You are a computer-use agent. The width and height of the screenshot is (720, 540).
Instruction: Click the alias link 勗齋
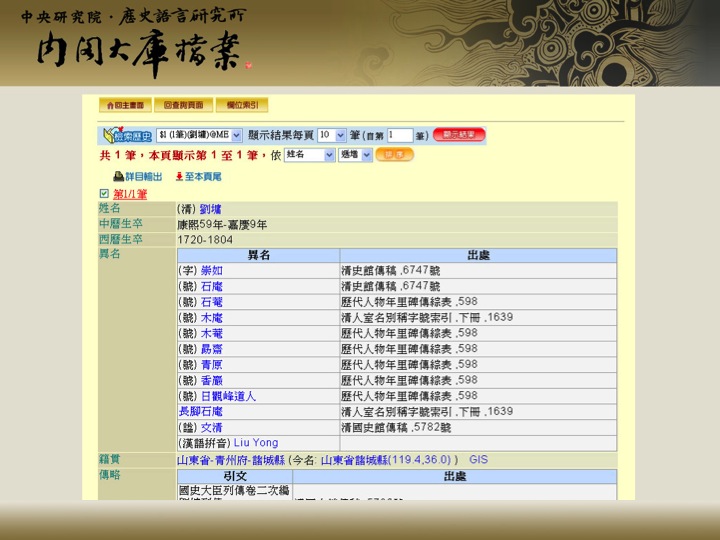[212, 349]
